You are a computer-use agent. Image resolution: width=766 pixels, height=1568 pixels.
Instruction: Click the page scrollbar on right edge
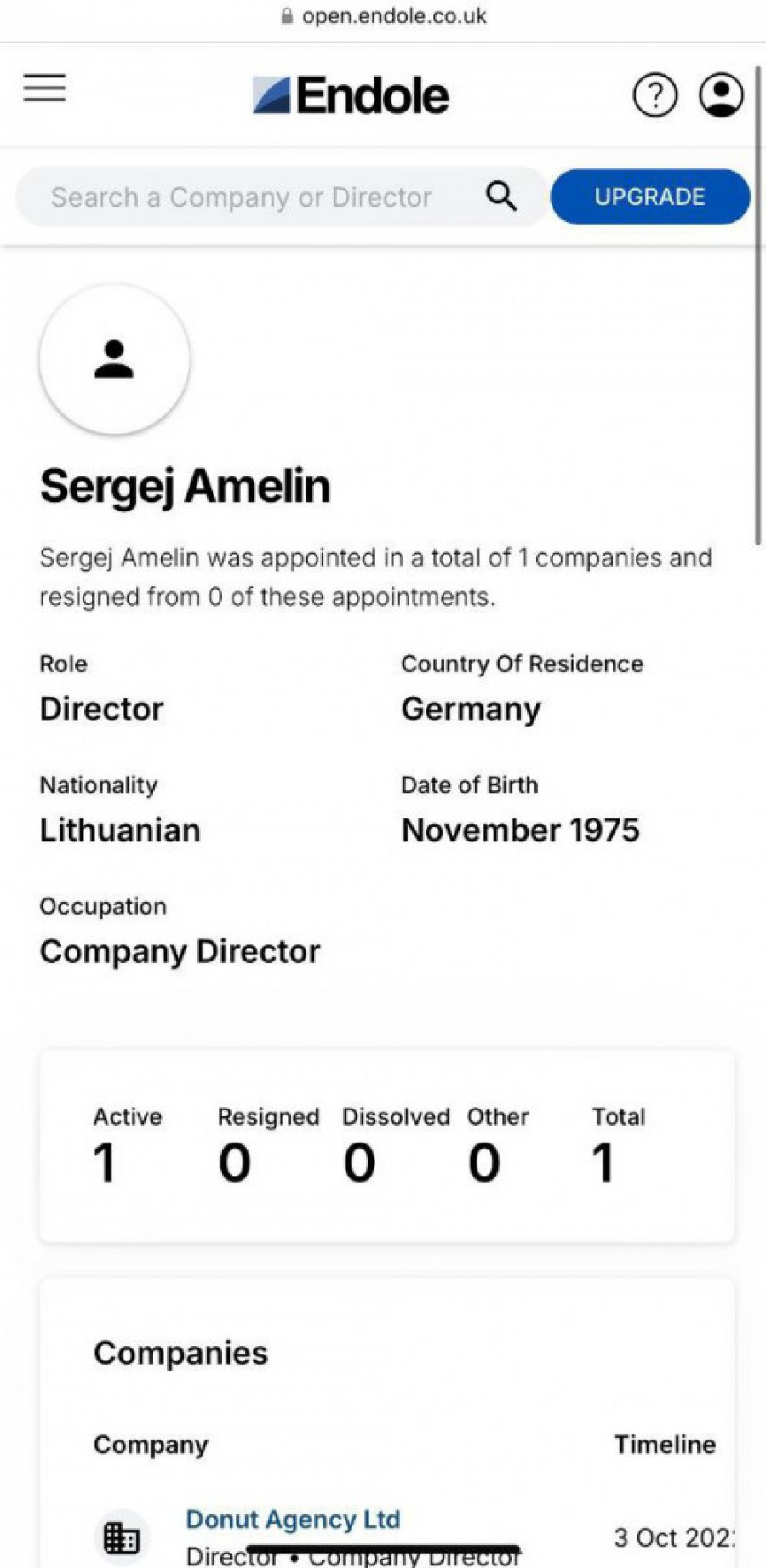point(757,306)
